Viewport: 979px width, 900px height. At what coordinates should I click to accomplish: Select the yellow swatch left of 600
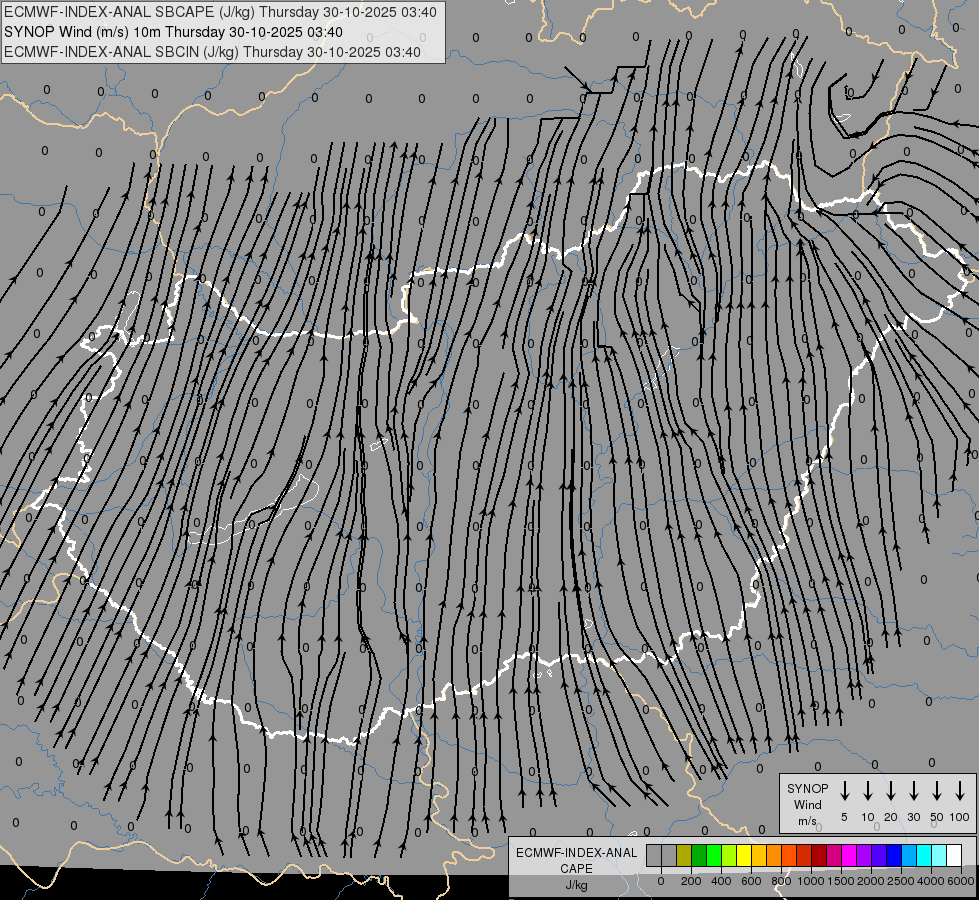coord(744,855)
